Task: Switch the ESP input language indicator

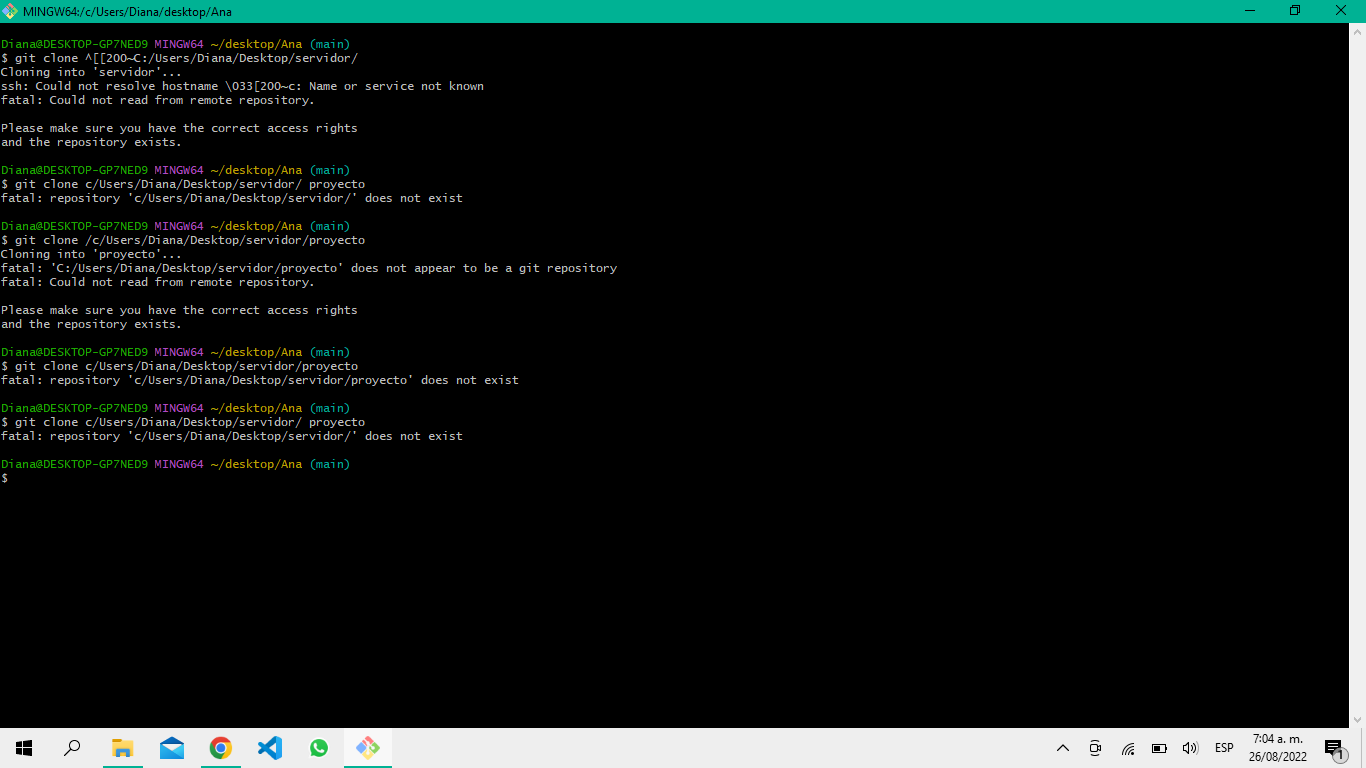Action: 1224,748
